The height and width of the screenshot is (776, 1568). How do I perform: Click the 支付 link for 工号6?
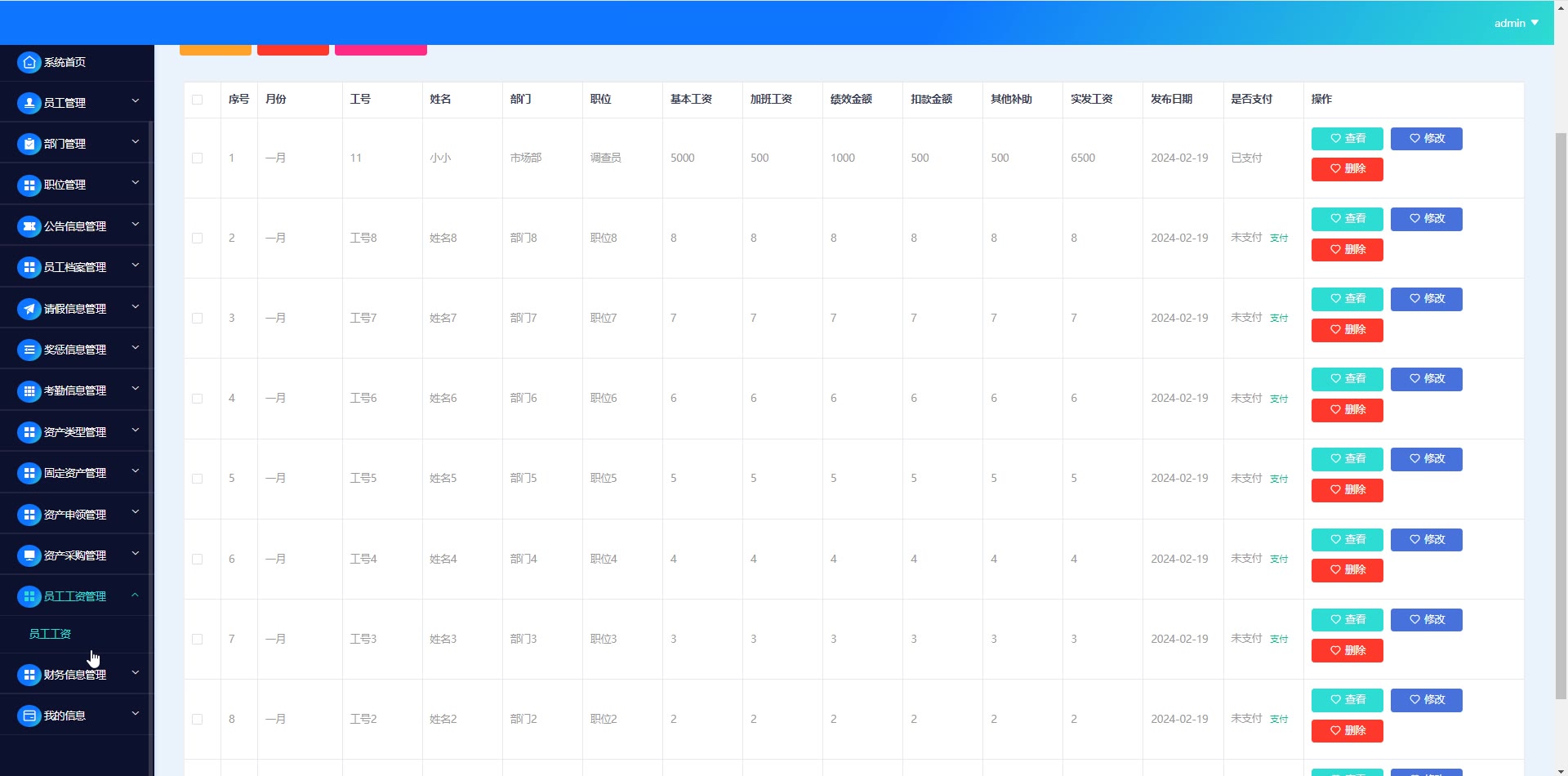point(1279,399)
